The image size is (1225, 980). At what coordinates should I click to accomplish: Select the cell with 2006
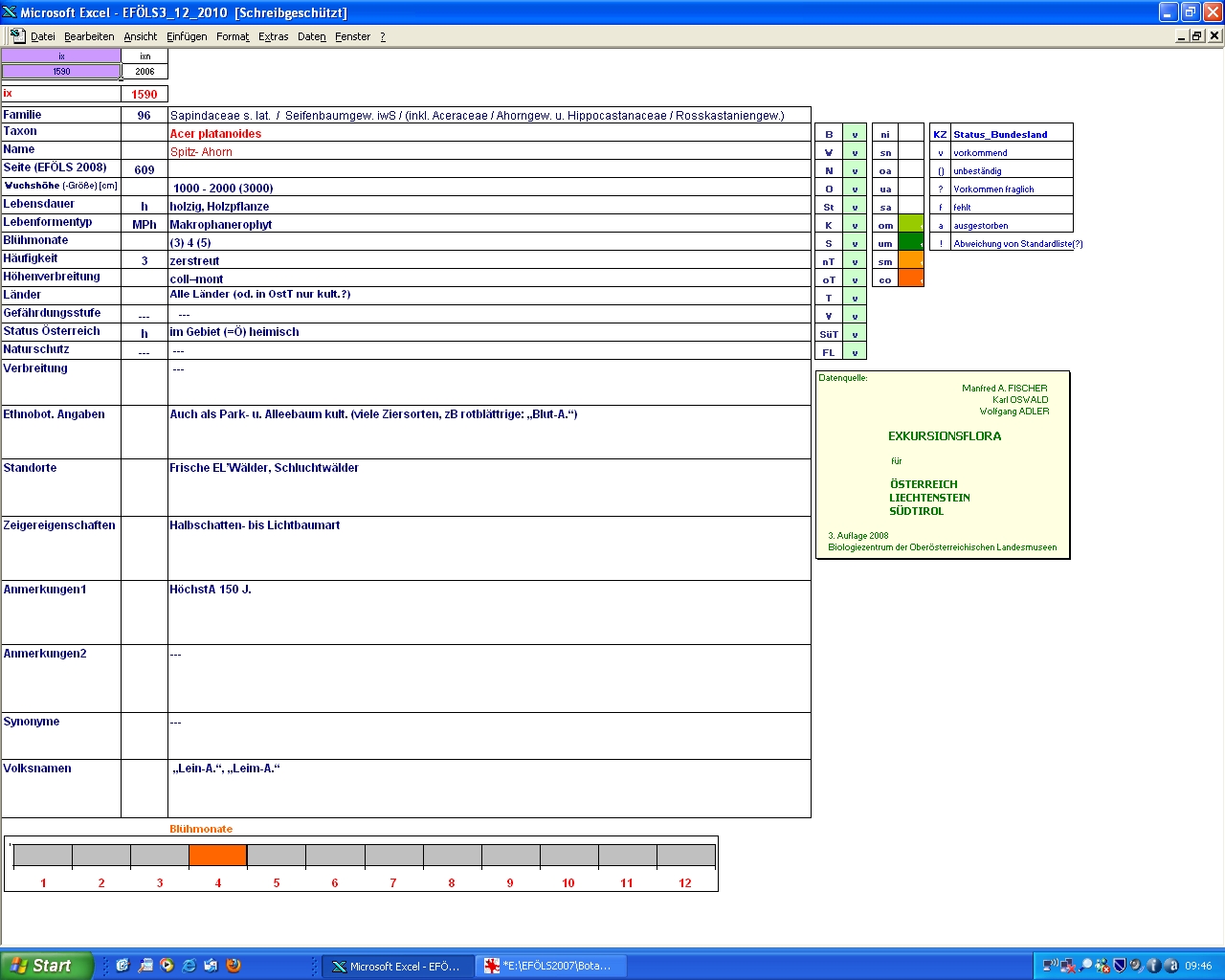pos(145,71)
